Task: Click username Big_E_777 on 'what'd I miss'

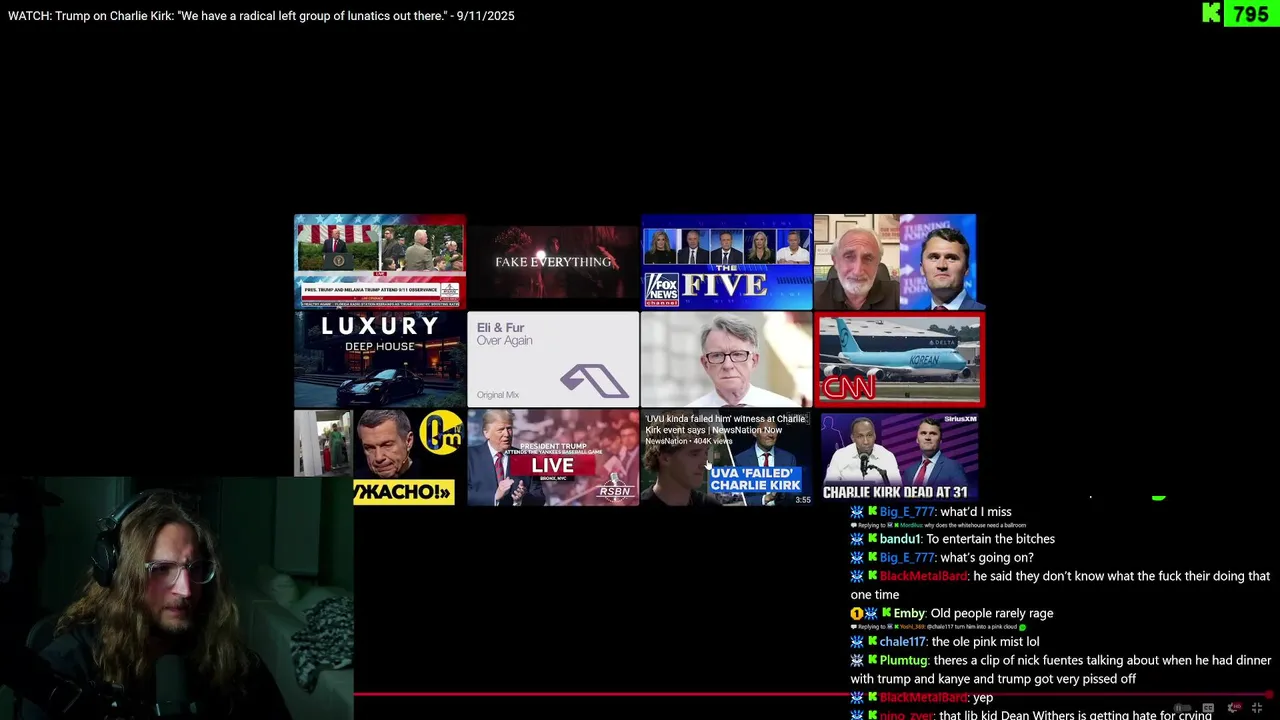Action: coord(907,512)
